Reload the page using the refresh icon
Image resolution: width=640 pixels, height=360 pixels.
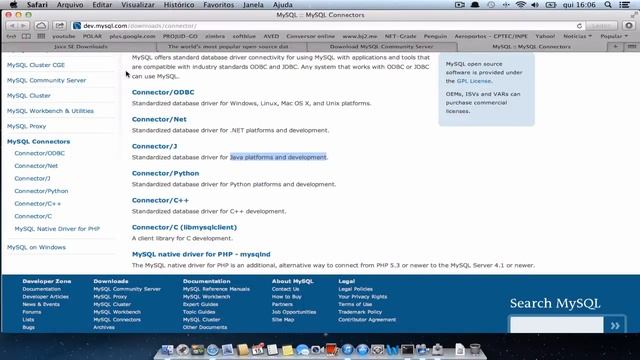point(579,26)
